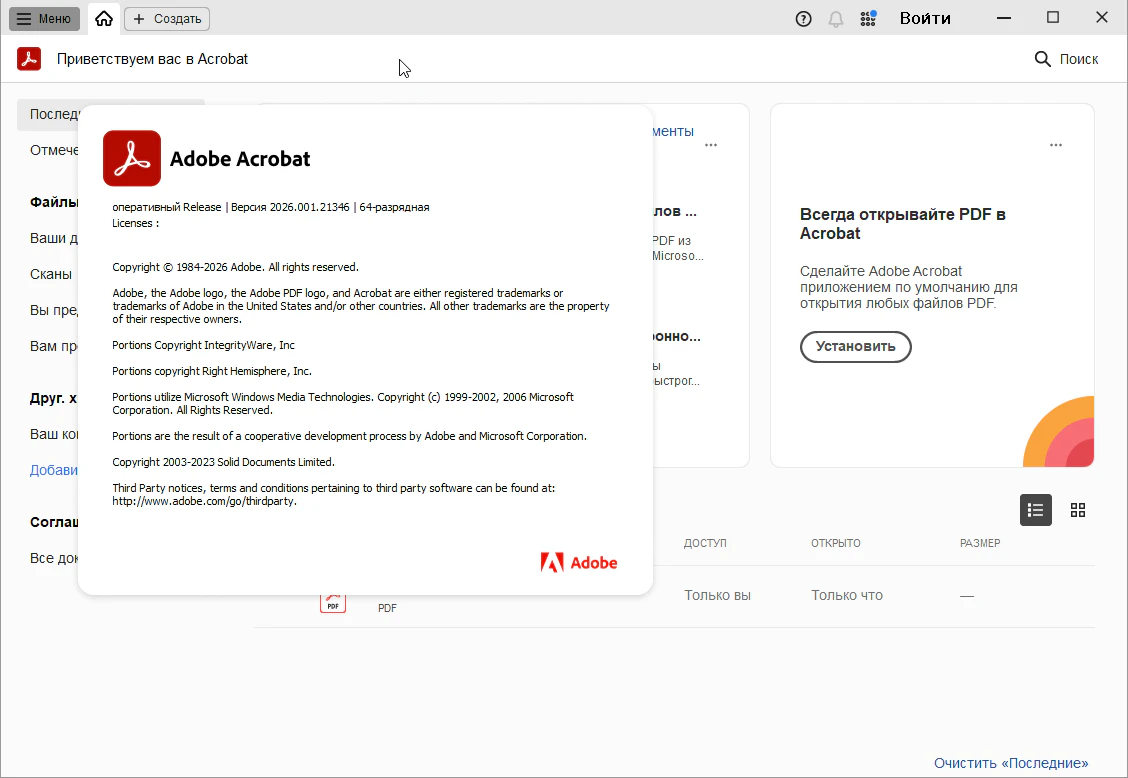Viewport: 1128px width, 778px height.
Task: Click the Очистить «Последние» link
Action: 1011,763
